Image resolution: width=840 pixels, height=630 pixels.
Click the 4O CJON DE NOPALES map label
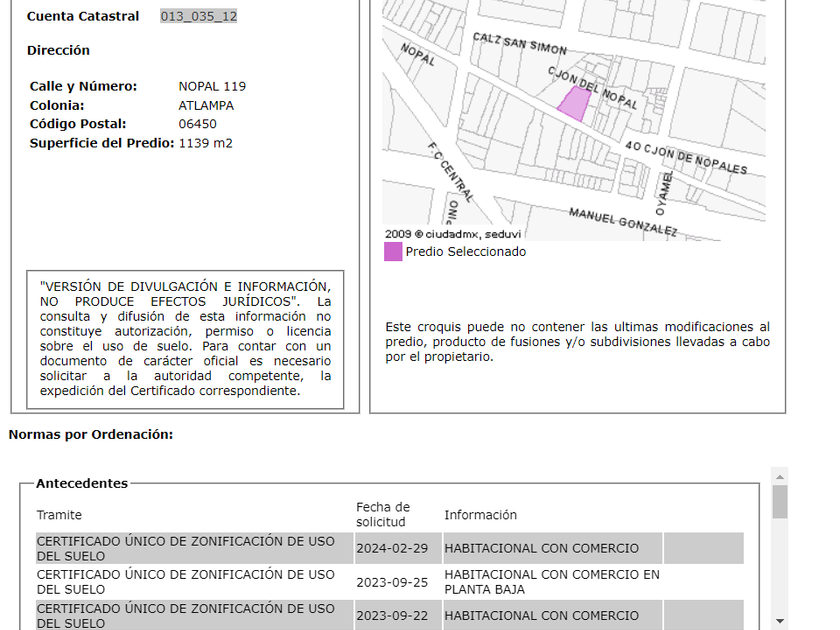click(x=685, y=157)
